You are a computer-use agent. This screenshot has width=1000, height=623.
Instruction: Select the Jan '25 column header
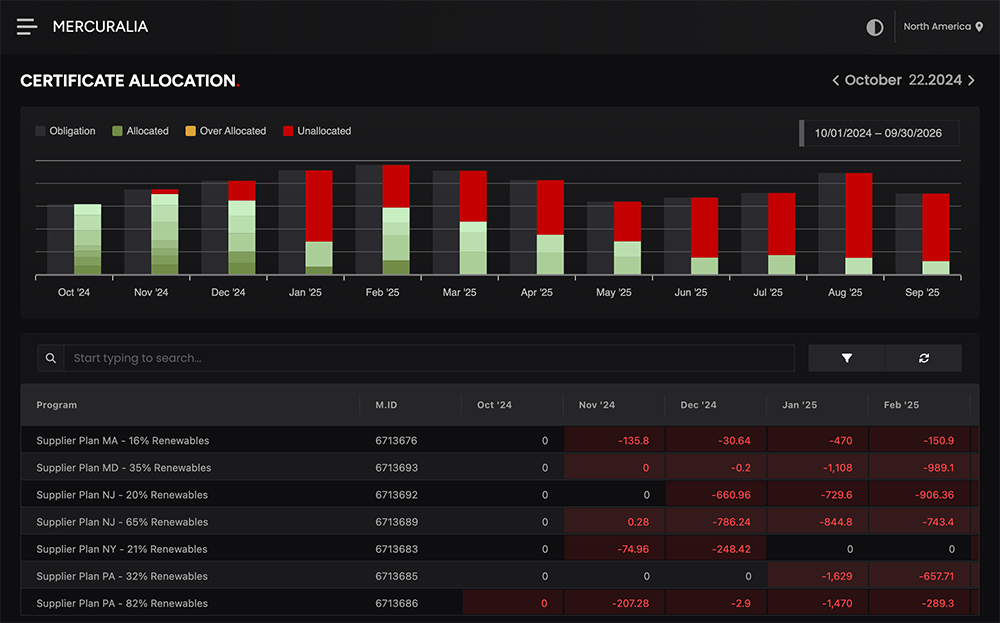(x=800, y=405)
